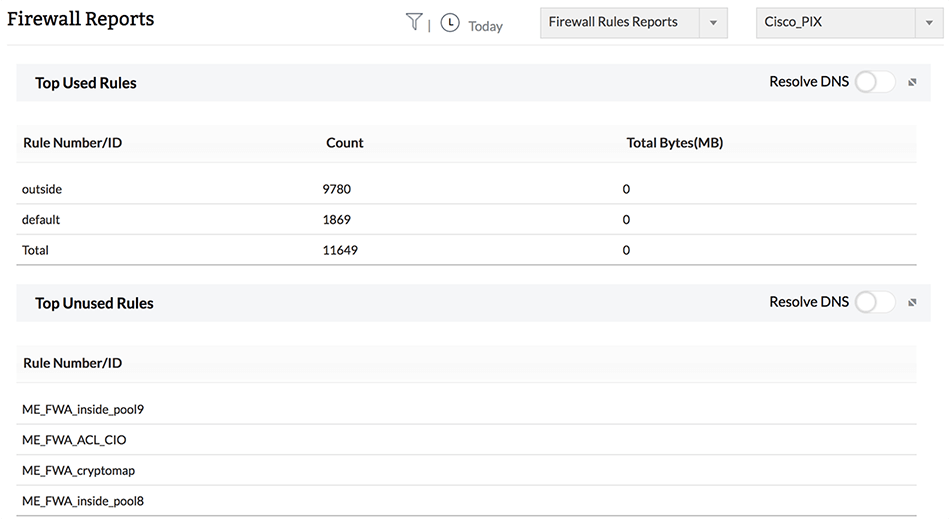The image size is (950, 519).
Task: Select the ME_FWA_cryptomap rule
Action: pos(78,470)
